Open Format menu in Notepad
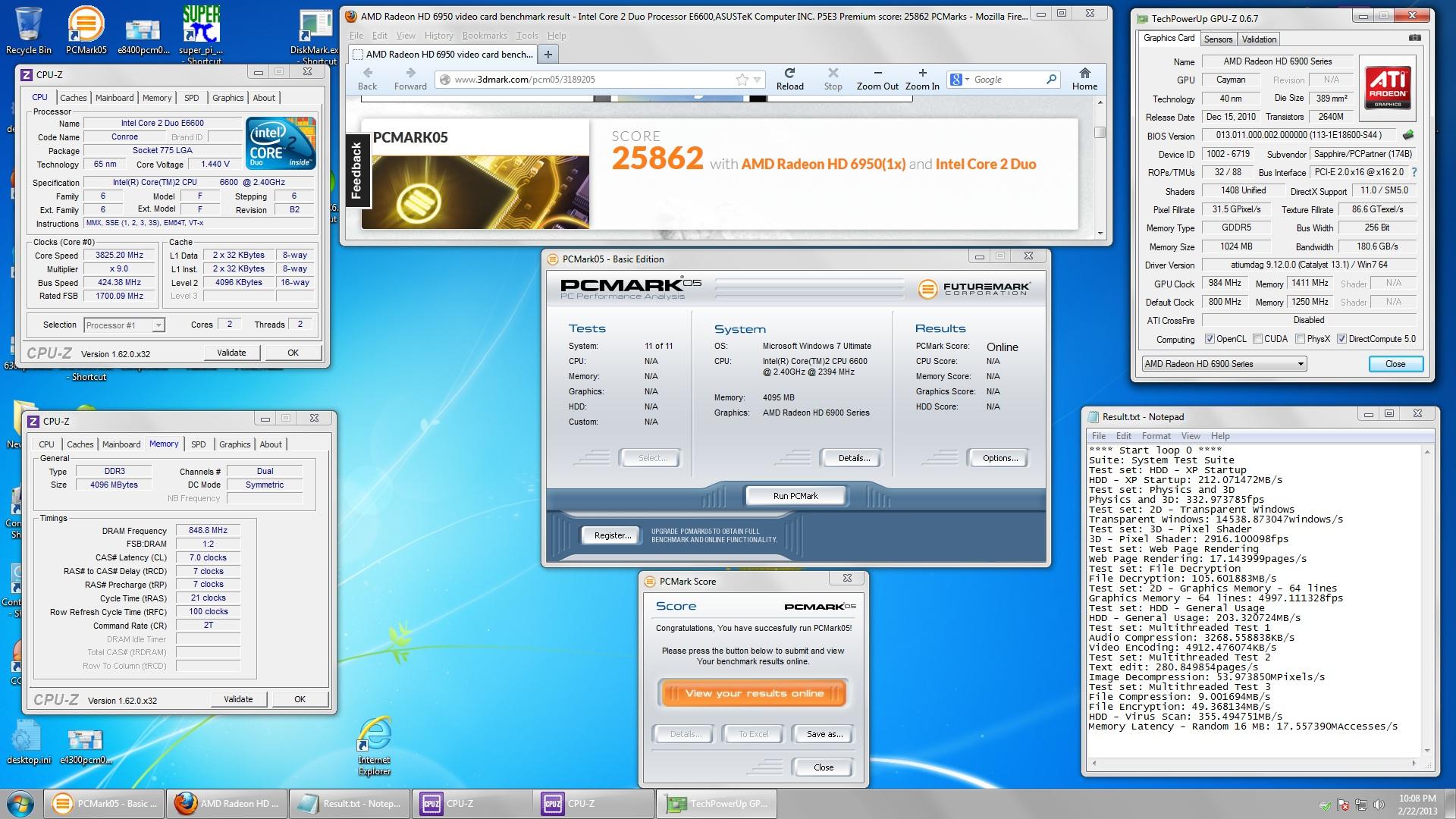The height and width of the screenshot is (819, 1456). point(1156,436)
